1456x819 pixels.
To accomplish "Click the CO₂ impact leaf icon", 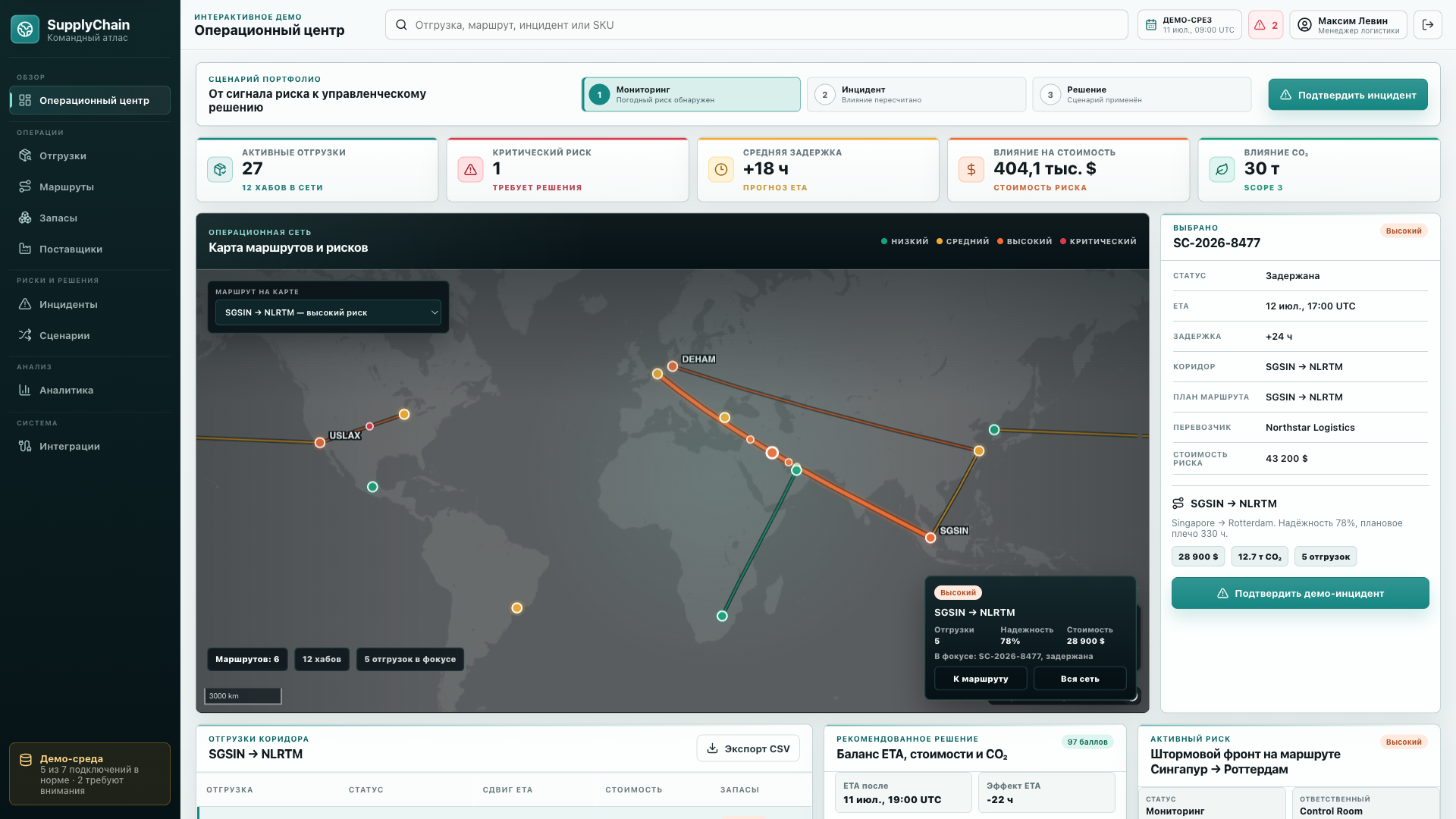I will [x=1222, y=169].
